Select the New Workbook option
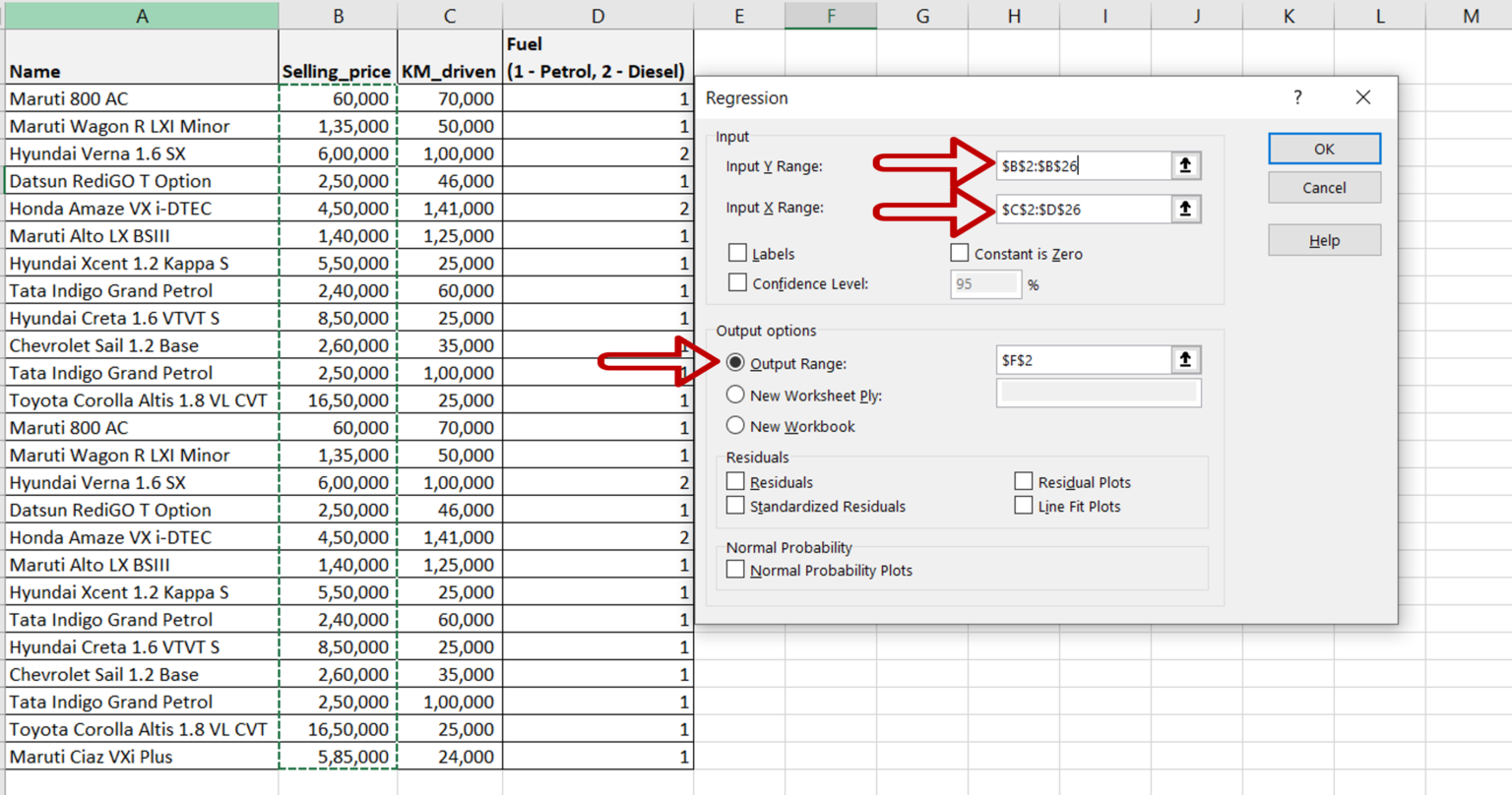Viewport: 1512px width, 795px height. (x=735, y=425)
